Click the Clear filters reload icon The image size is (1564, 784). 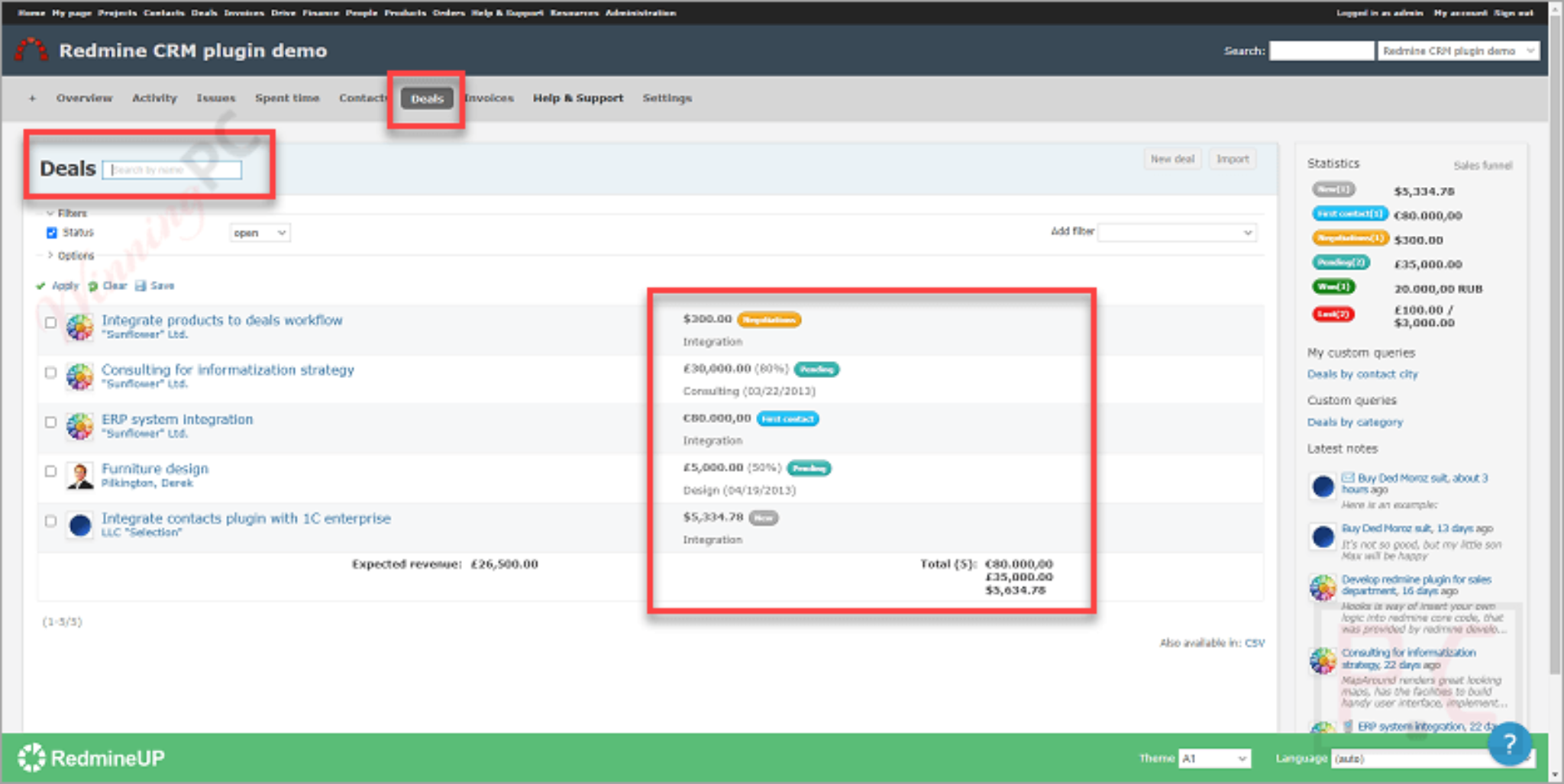[92, 286]
